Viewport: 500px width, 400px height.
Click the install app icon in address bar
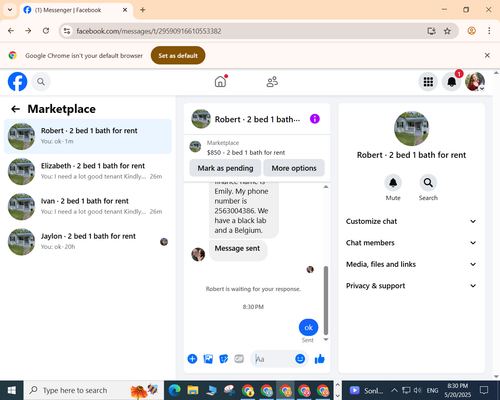pyautogui.click(x=431, y=31)
